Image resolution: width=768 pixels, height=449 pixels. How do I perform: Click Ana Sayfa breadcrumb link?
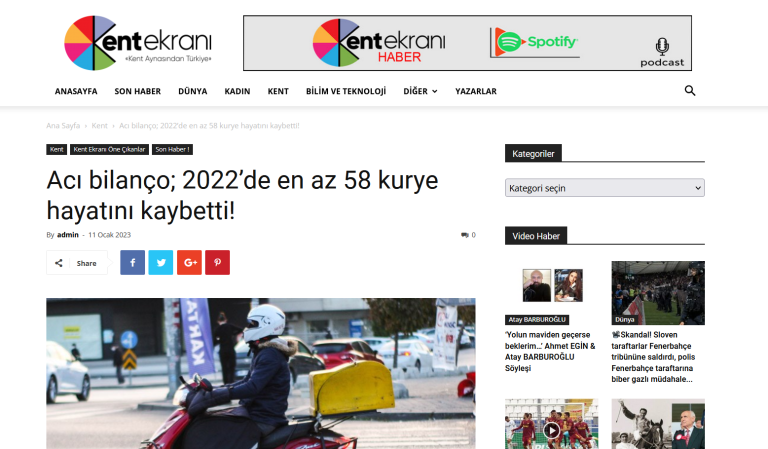[x=63, y=126]
